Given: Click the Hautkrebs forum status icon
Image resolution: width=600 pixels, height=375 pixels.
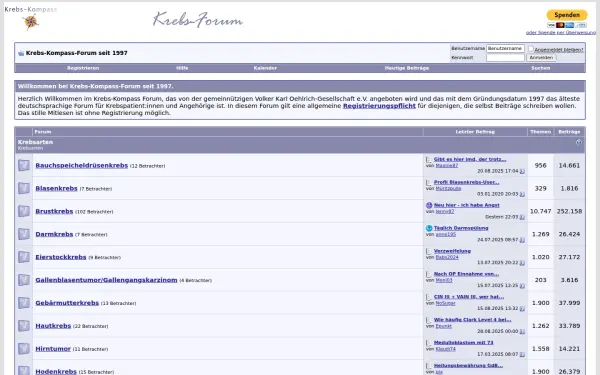Looking at the screenshot, I should (x=24, y=326).
